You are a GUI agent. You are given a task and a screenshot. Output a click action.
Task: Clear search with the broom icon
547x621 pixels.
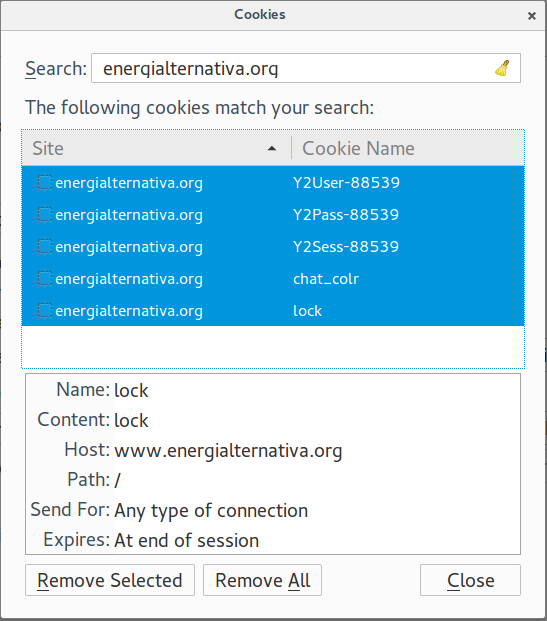(x=502, y=68)
